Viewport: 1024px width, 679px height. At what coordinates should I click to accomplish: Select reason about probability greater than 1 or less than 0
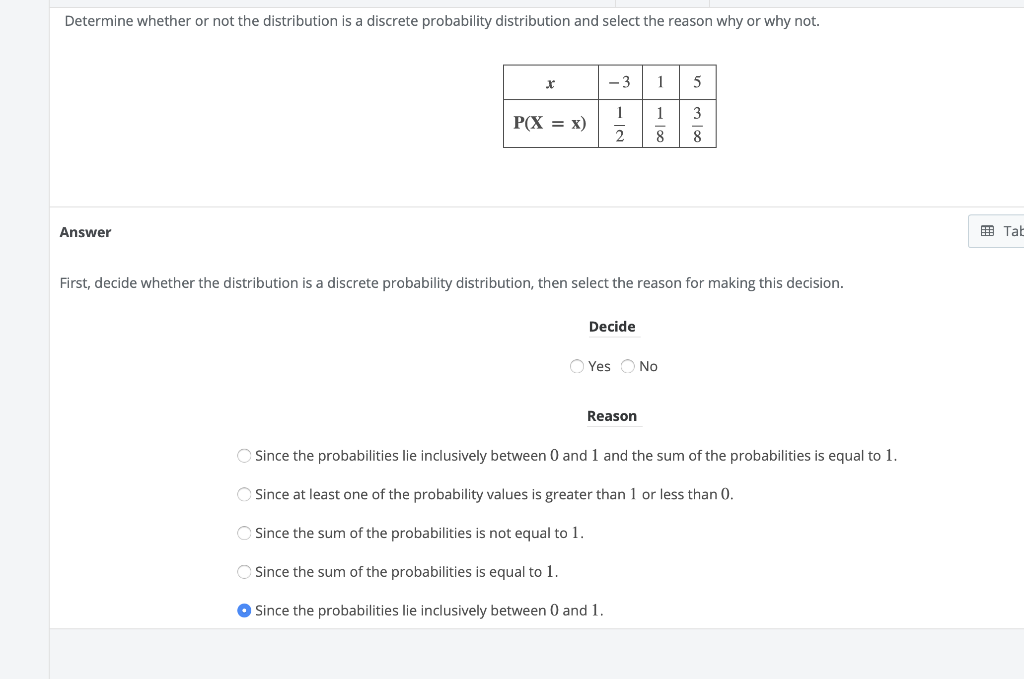coord(244,494)
